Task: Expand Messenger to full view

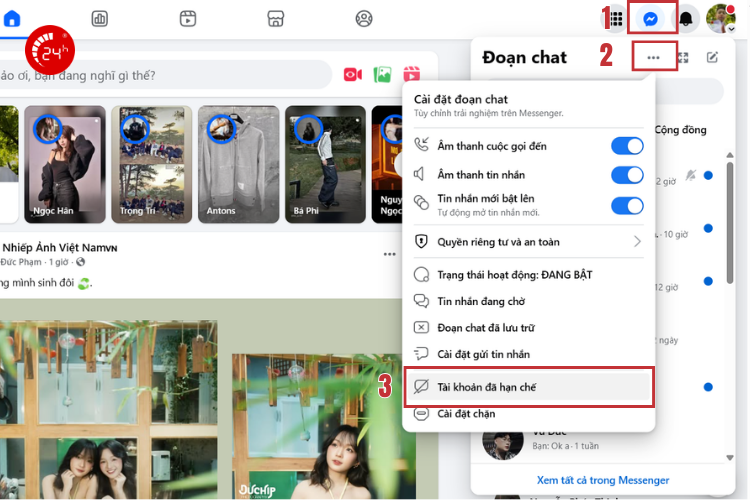Action: point(683,57)
